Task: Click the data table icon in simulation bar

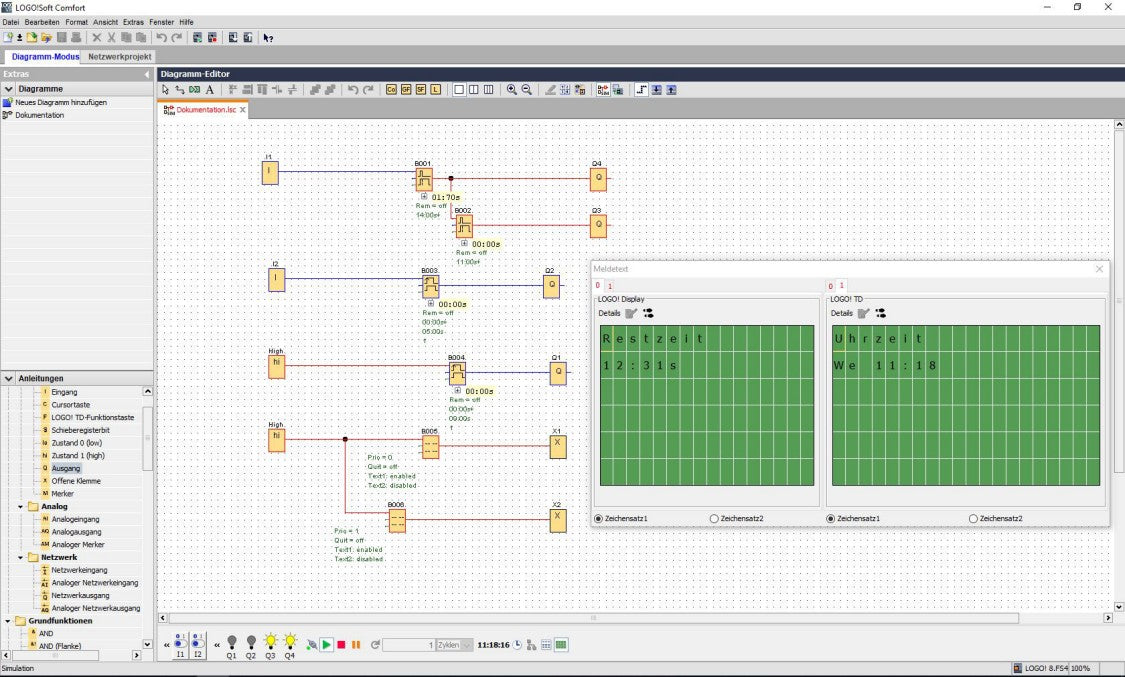Action: [x=546, y=645]
